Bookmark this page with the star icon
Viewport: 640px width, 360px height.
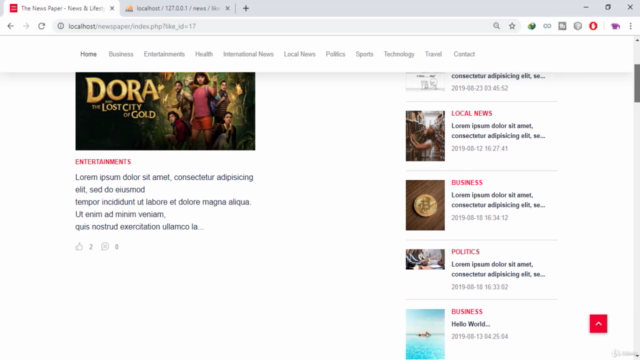512,26
